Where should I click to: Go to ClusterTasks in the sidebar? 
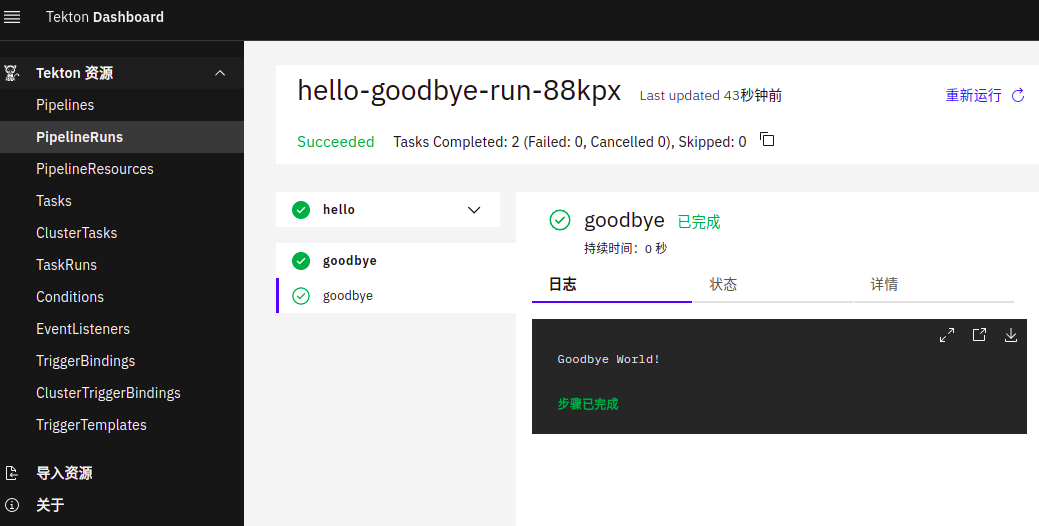click(x=122, y=233)
